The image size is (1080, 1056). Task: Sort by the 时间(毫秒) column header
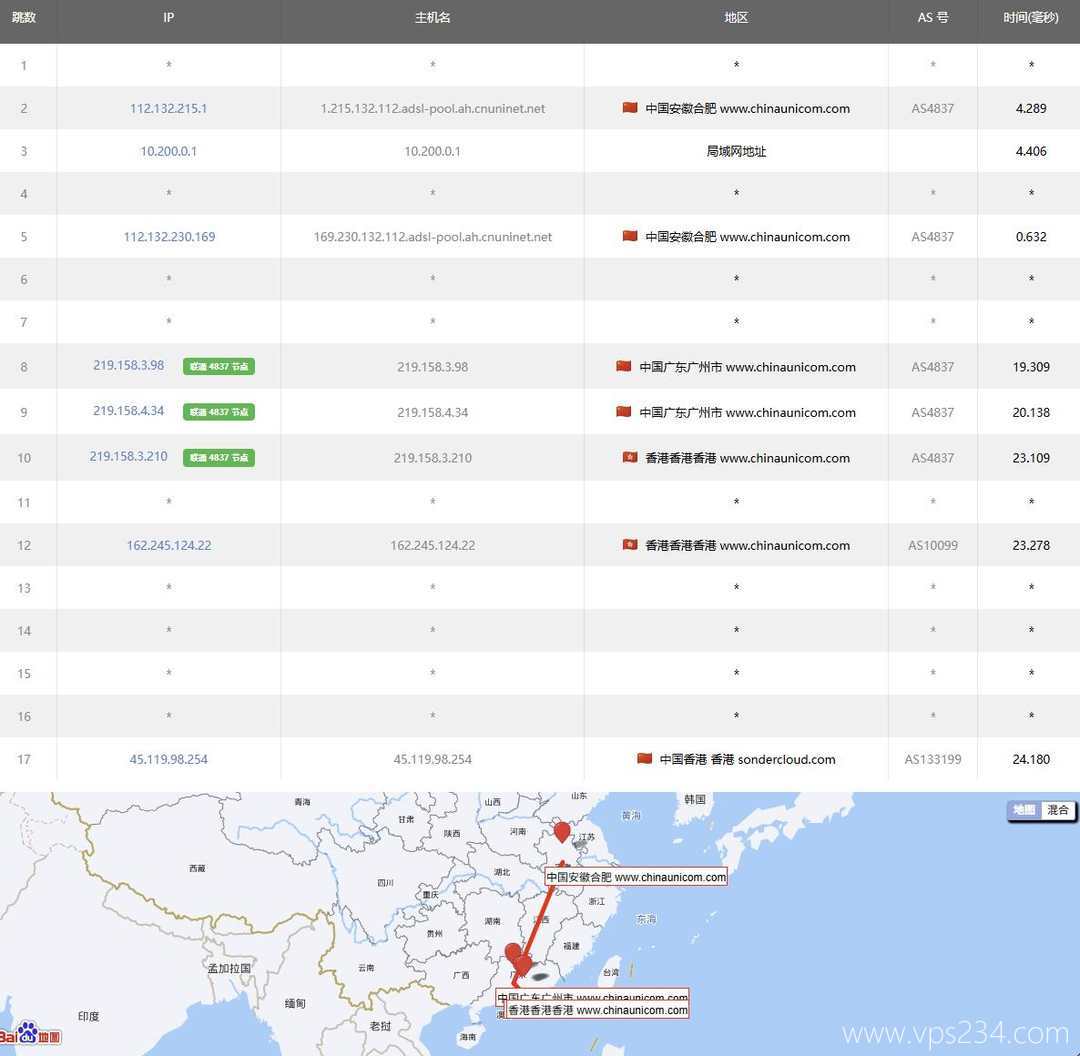click(1030, 18)
